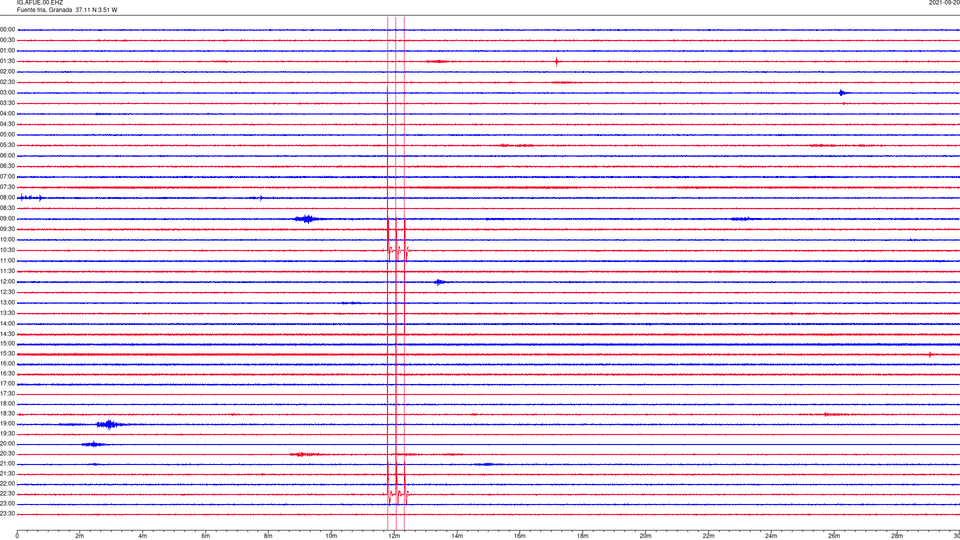Click the station code IG.AFUE.00.EHZ

(40, 3)
